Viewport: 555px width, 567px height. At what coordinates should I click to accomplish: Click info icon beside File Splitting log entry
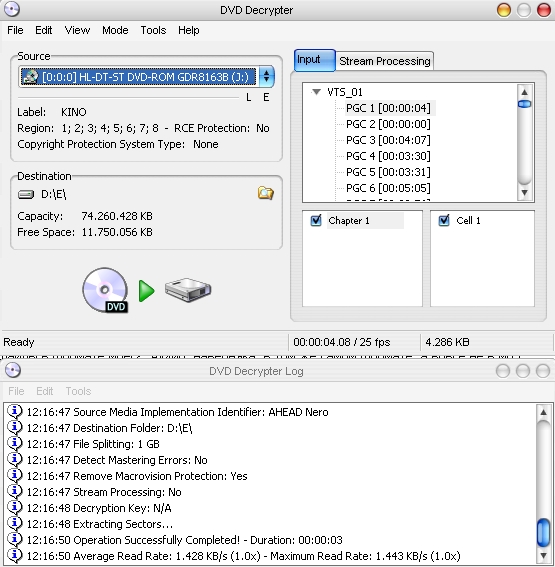pyautogui.click(x=15, y=443)
